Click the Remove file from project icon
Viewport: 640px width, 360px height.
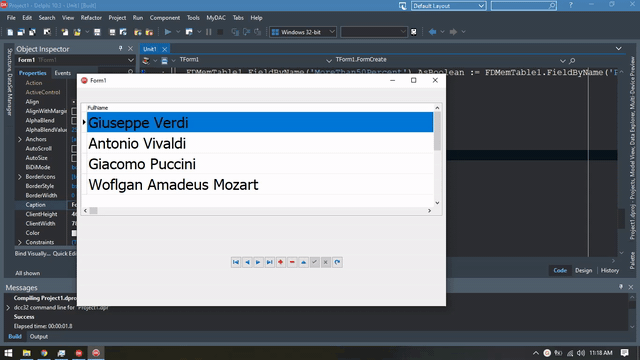(x=149, y=32)
